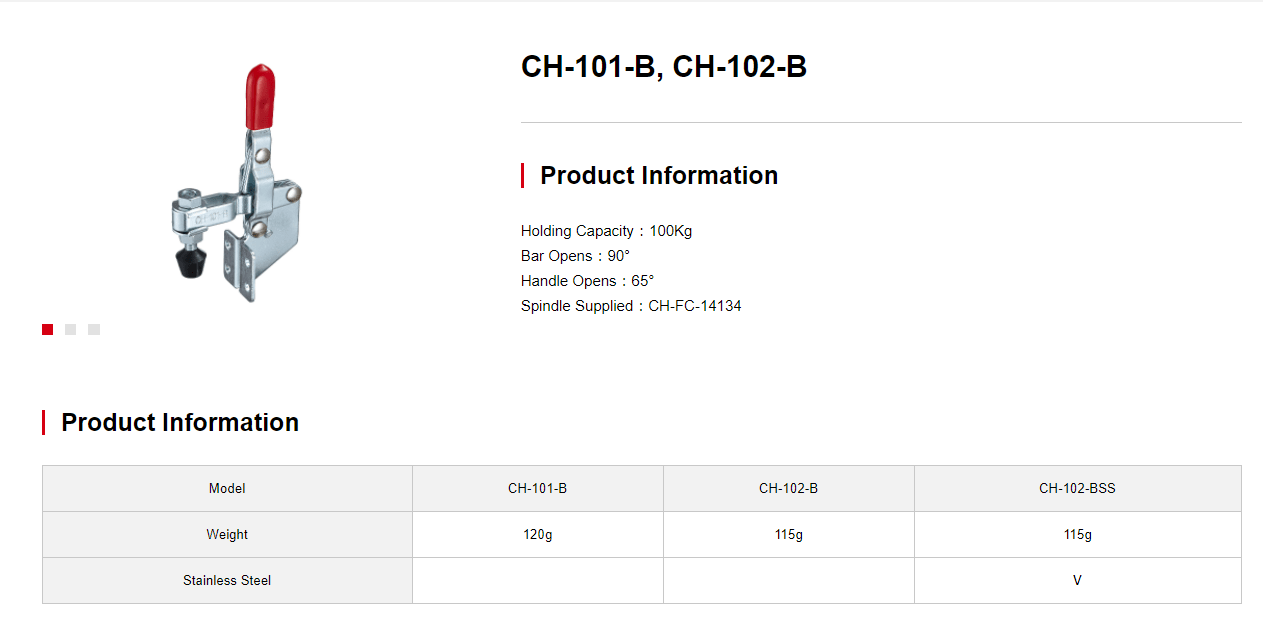The width and height of the screenshot is (1263, 632).
Task: Click the Handle Opens 65° specification
Action: [x=587, y=281]
